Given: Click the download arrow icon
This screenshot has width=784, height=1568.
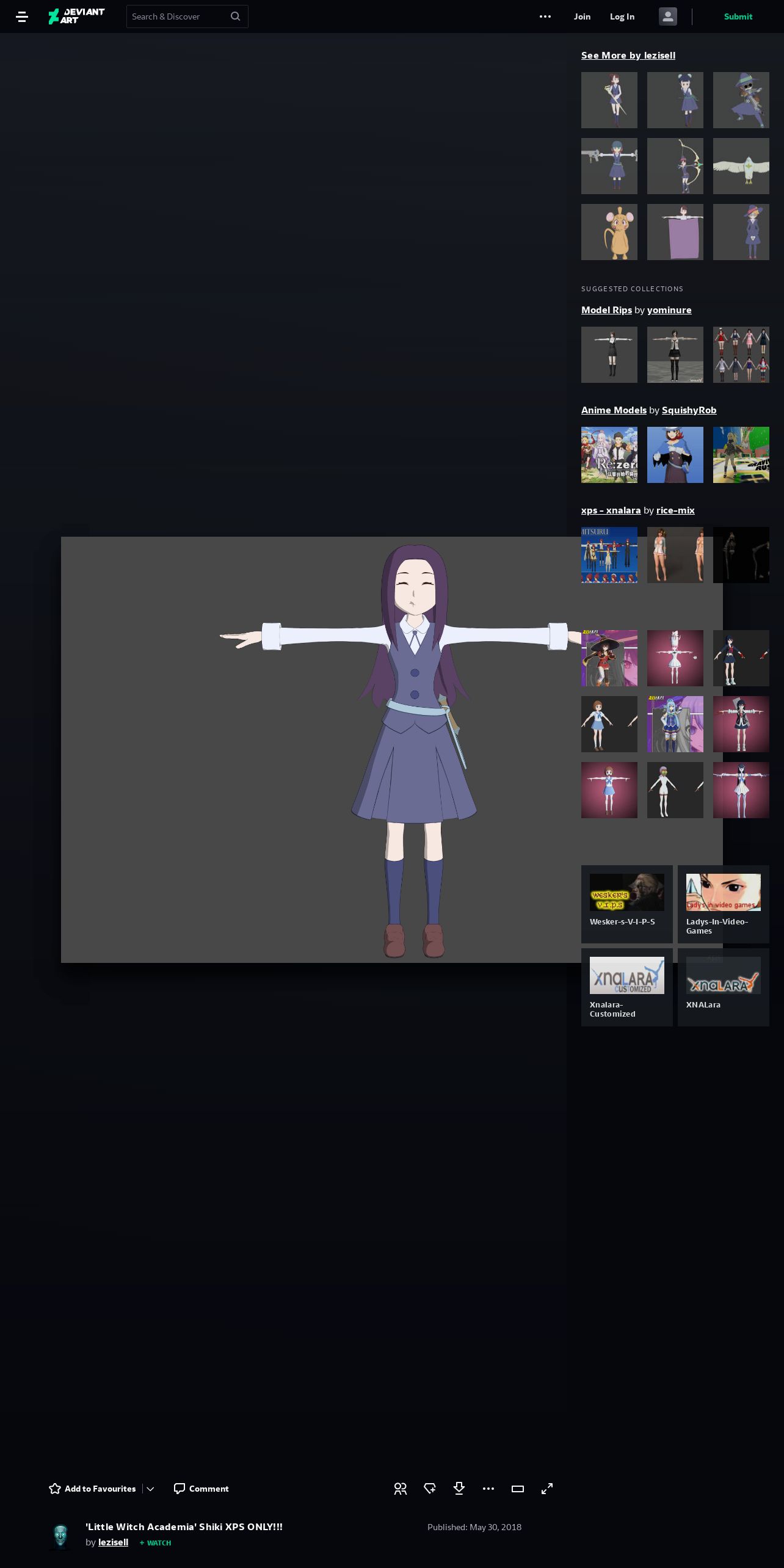Looking at the screenshot, I should click(459, 1489).
